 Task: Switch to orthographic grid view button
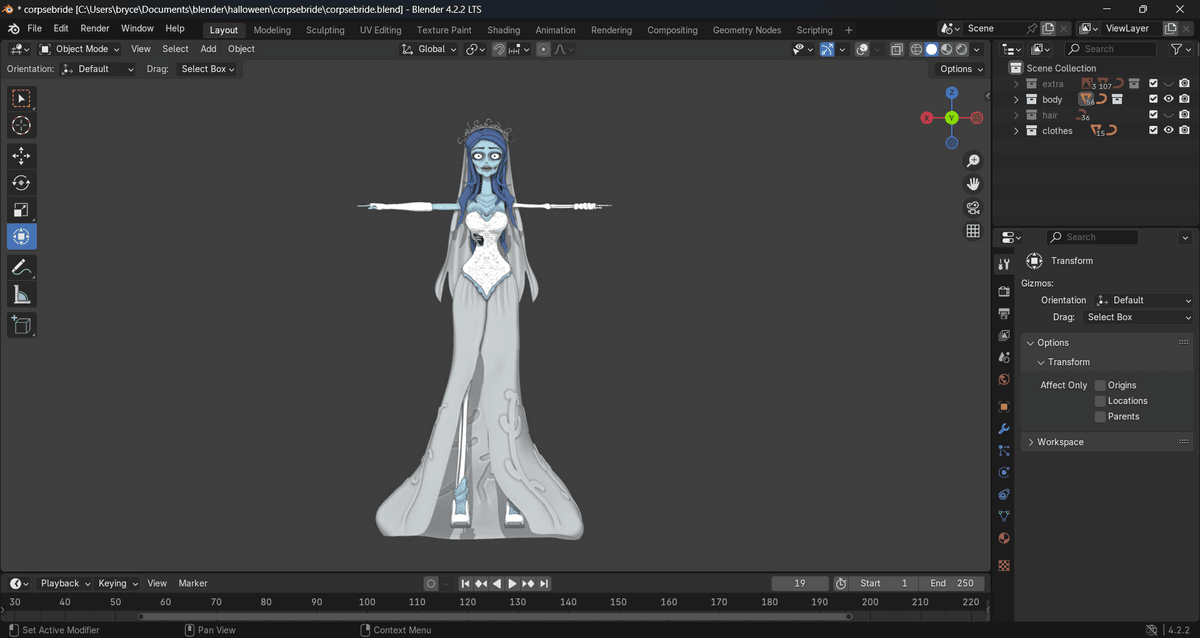[x=972, y=231]
